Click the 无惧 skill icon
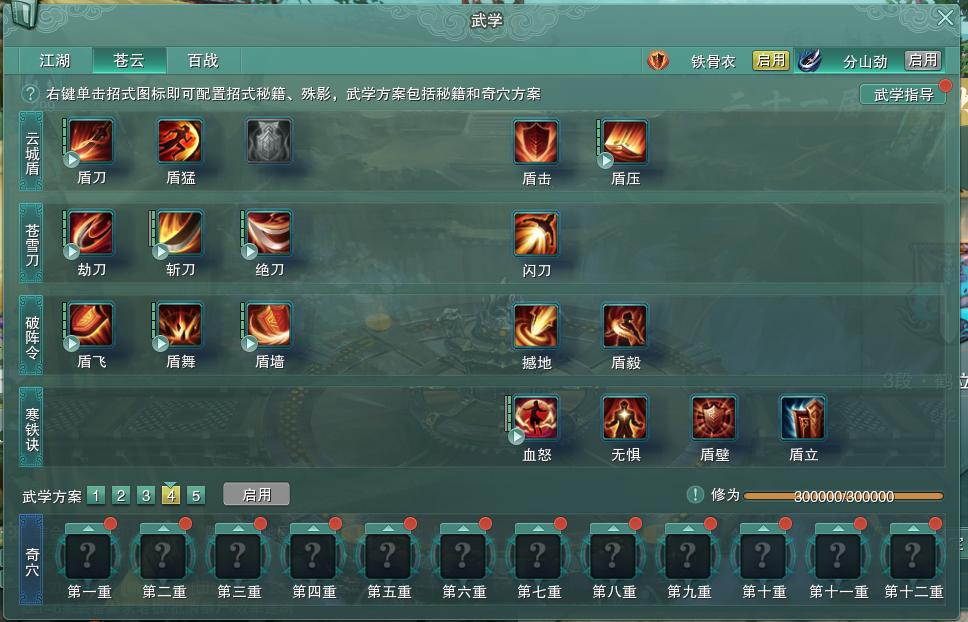This screenshot has width=968, height=622. (x=625, y=418)
